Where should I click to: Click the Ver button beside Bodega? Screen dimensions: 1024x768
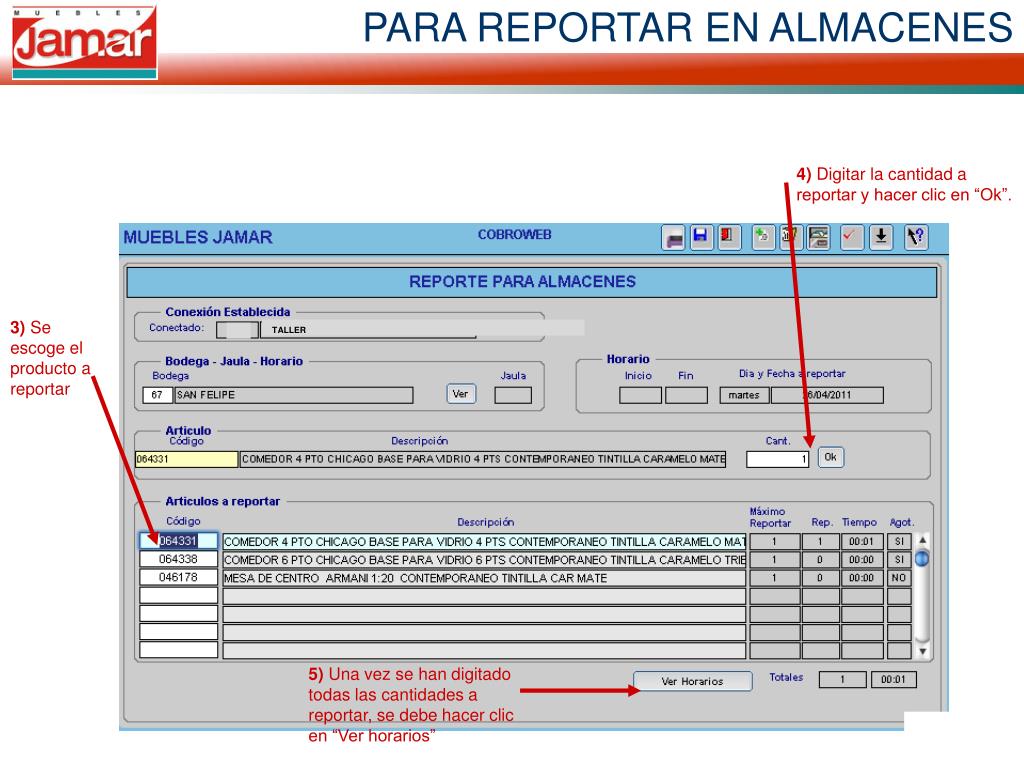click(x=460, y=394)
